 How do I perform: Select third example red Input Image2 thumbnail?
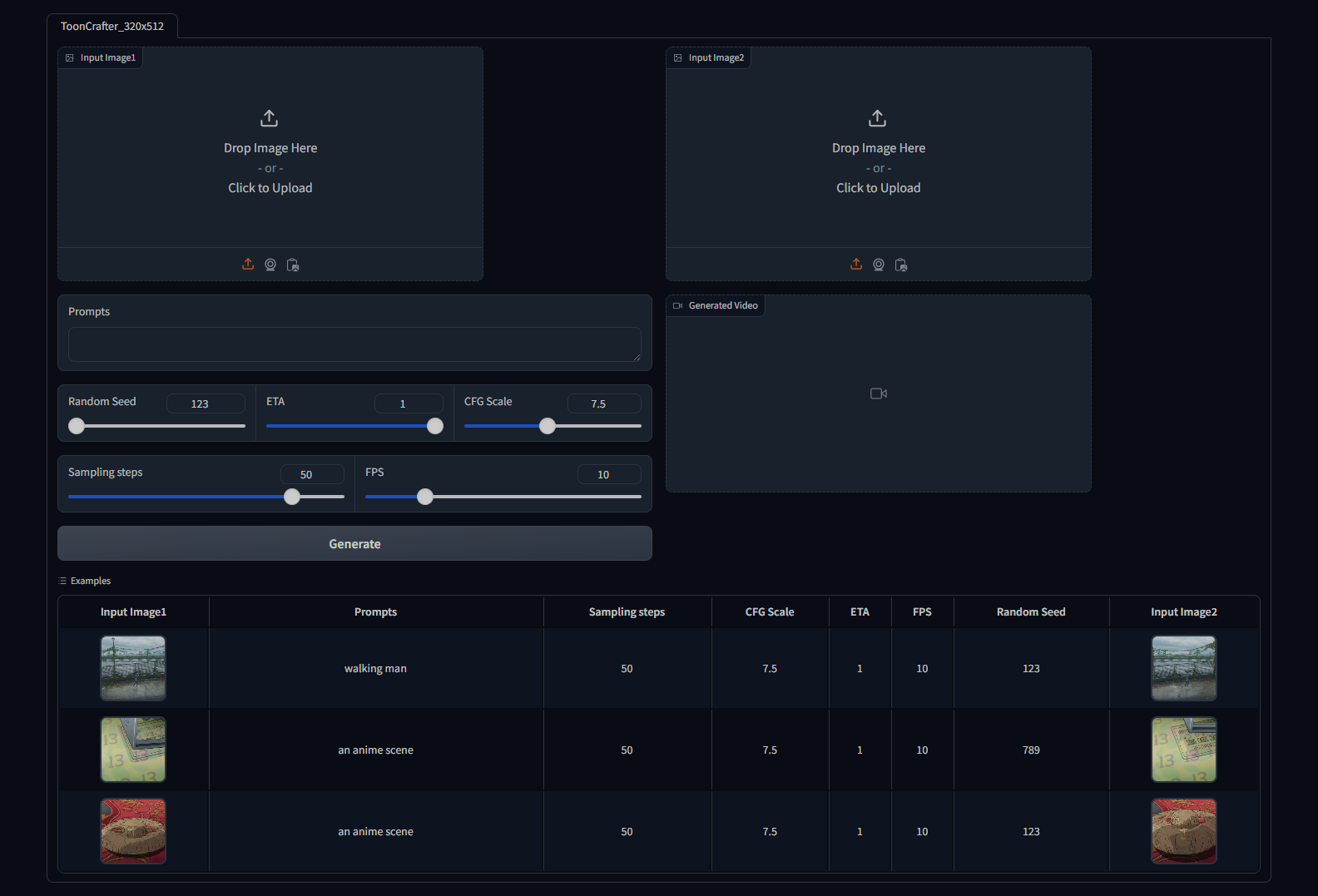(x=1184, y=831)
